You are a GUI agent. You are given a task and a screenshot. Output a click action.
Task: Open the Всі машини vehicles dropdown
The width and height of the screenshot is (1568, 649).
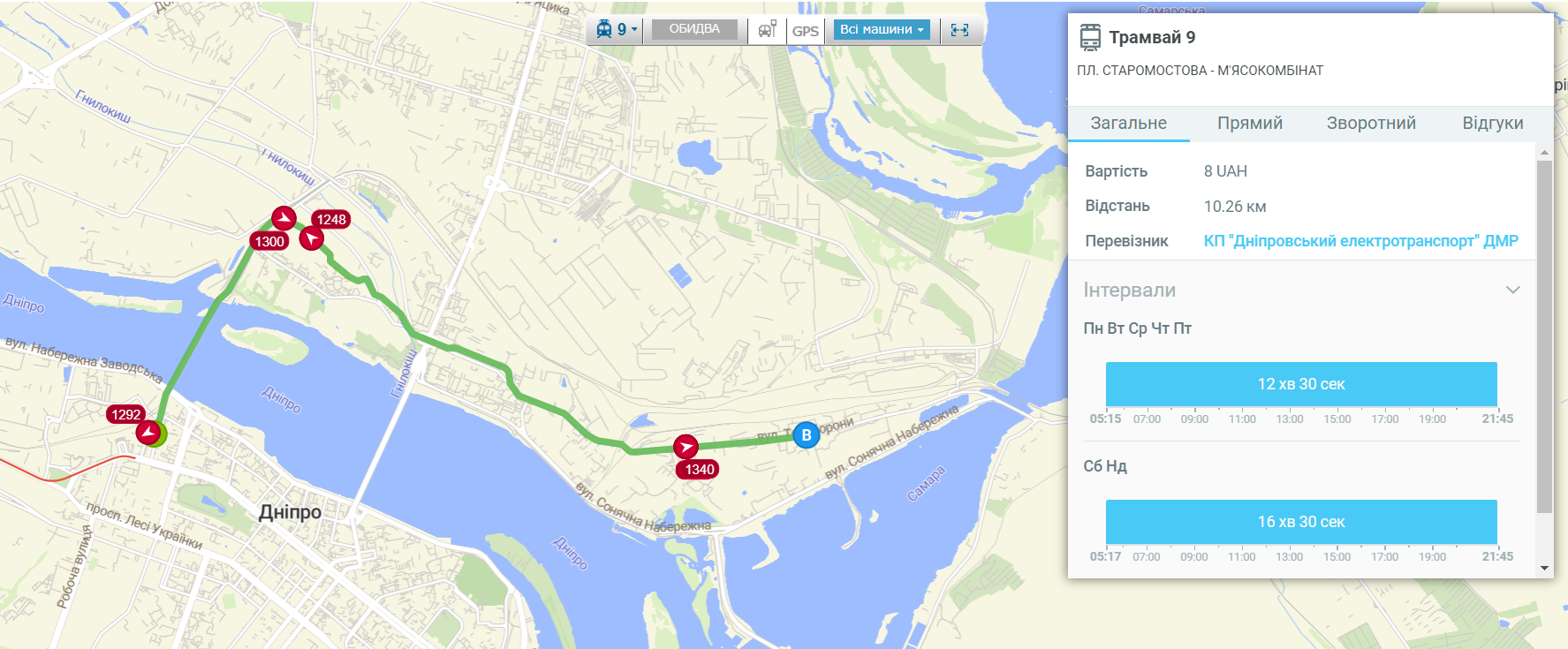click(x=882, y=30)
